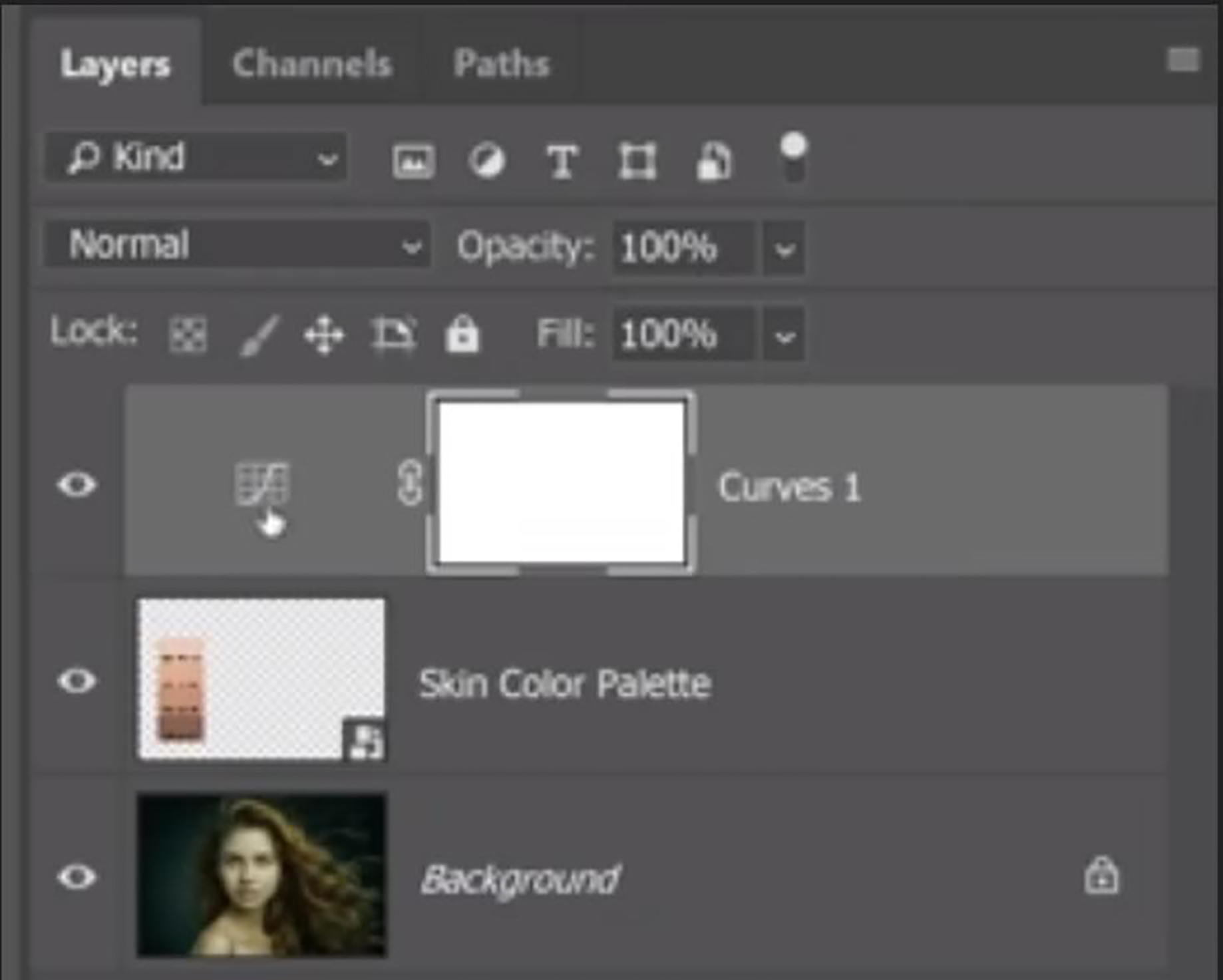Select the Layers tab
Viewport: 1223px width, 980px height.
[x=115, y=65]
